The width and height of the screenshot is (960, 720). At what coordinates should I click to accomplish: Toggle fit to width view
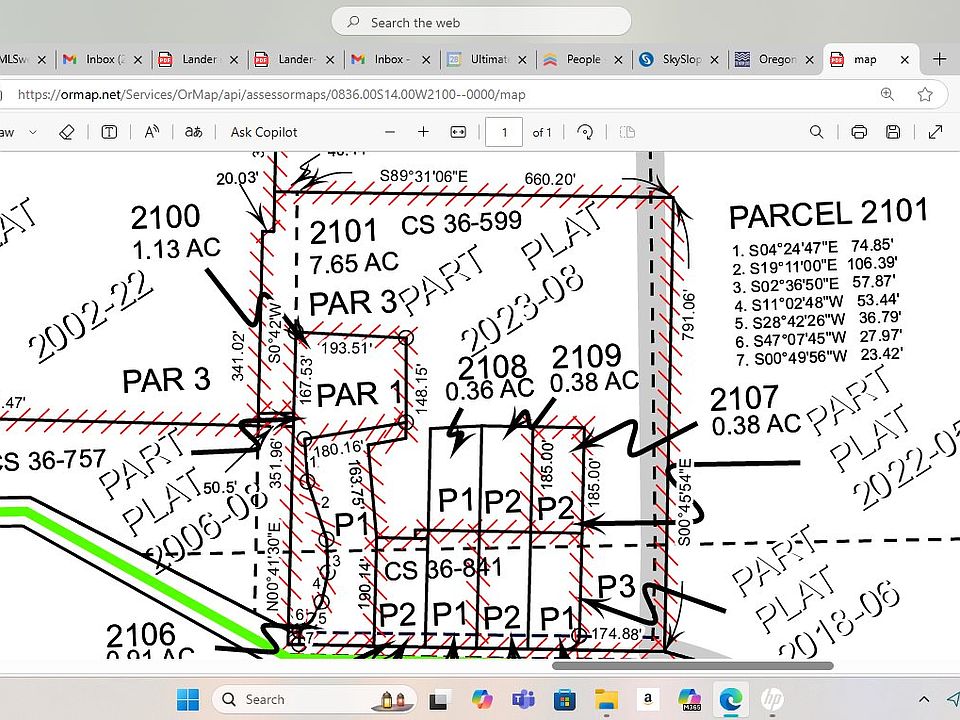tap(458, 132)
